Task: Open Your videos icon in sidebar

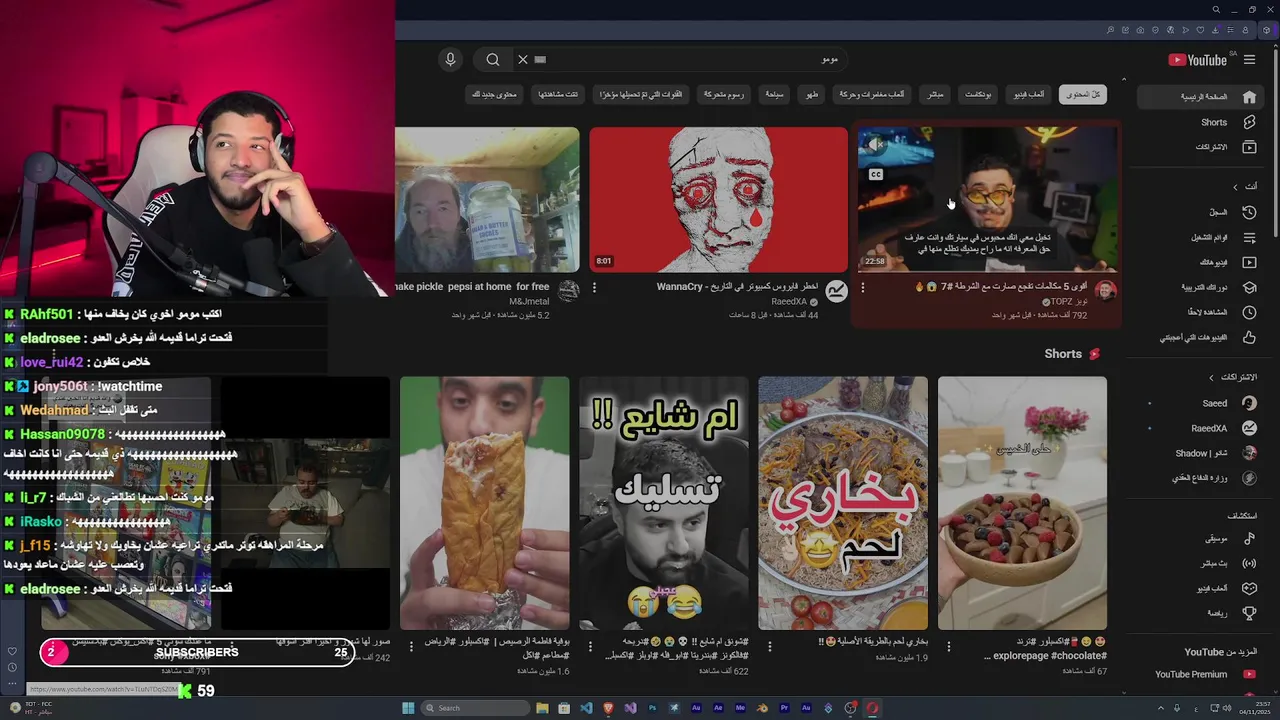Action: pyautogui.click(x=1249, y=262)
